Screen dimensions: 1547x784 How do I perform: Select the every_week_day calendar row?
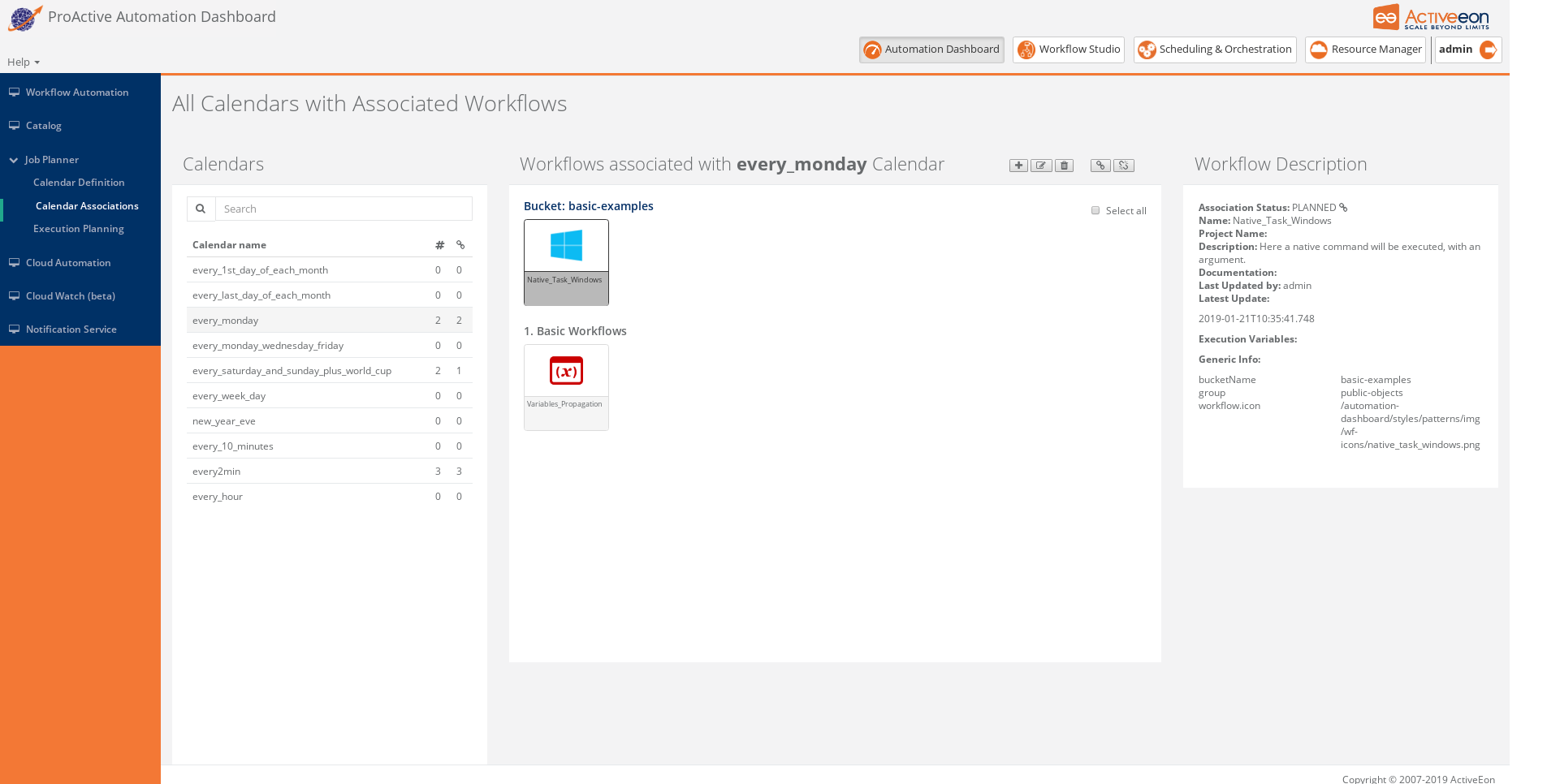(x=330, y=396)
